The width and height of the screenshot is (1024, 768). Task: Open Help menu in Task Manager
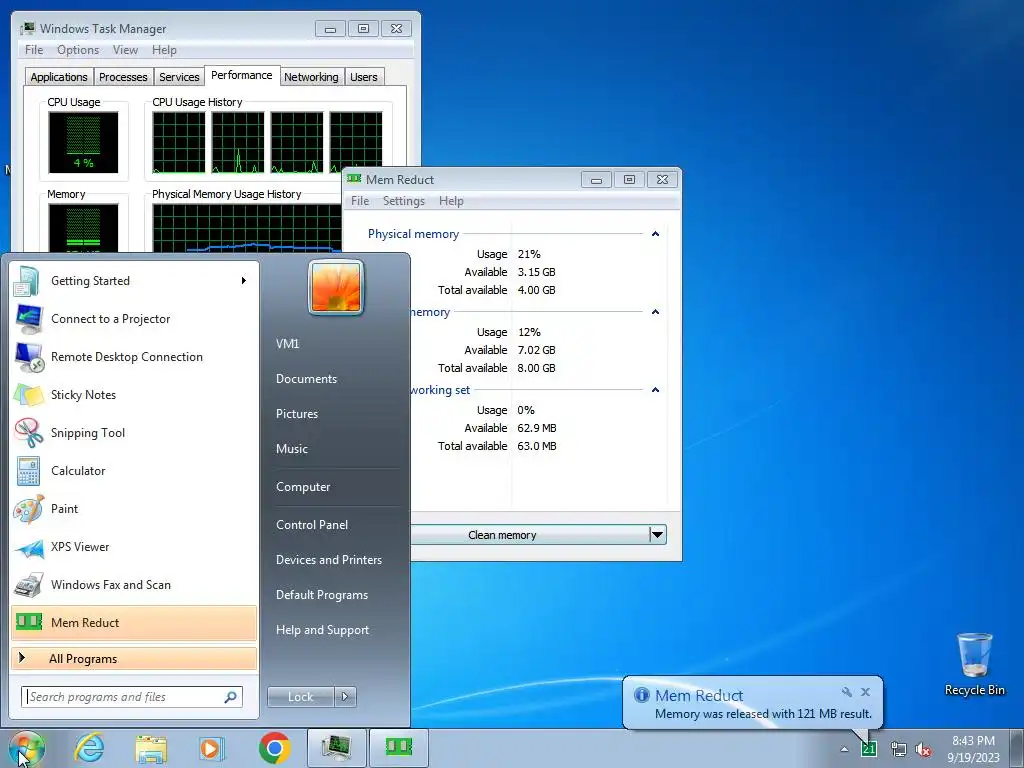coord(165,50)
